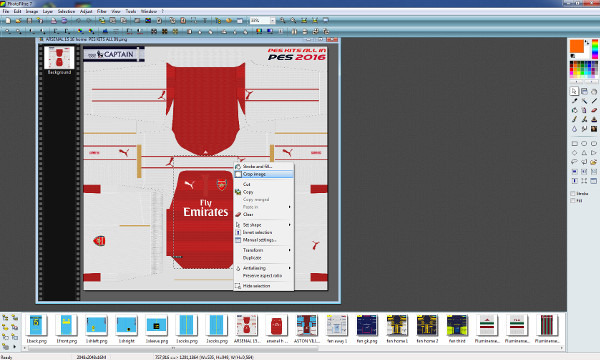Screen dimensions: 600x360
Task: Open the left palette dropdown arrow
Action: click(x=576, y=82)
